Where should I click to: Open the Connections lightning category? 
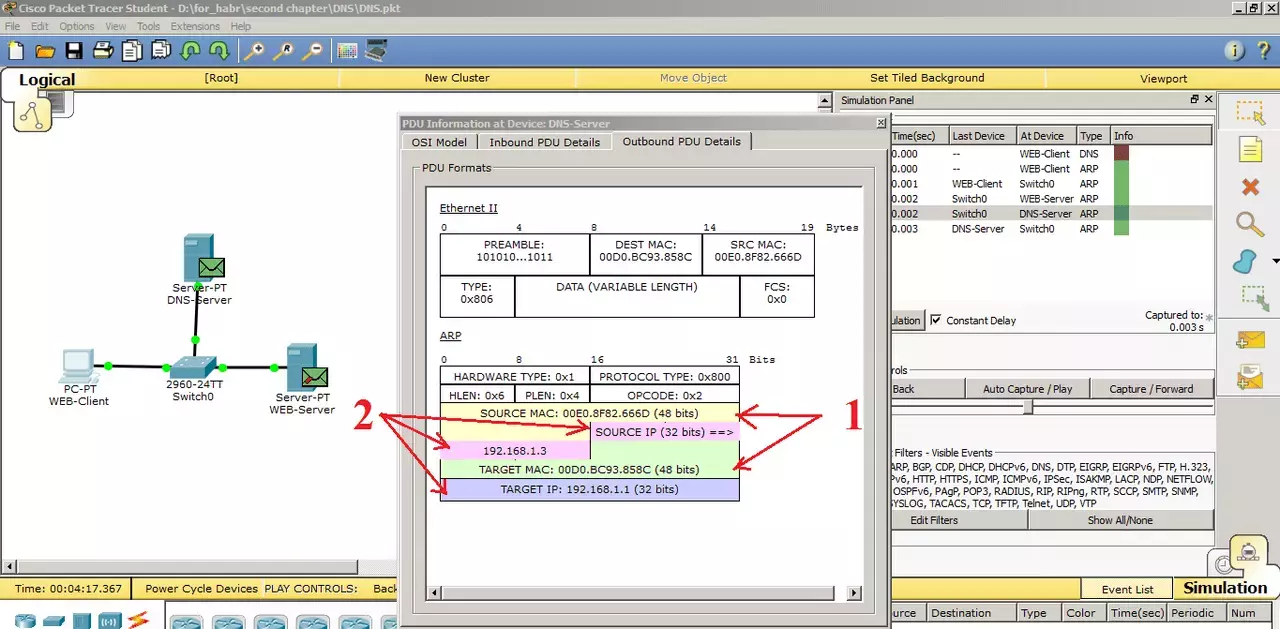pos(137,621)
